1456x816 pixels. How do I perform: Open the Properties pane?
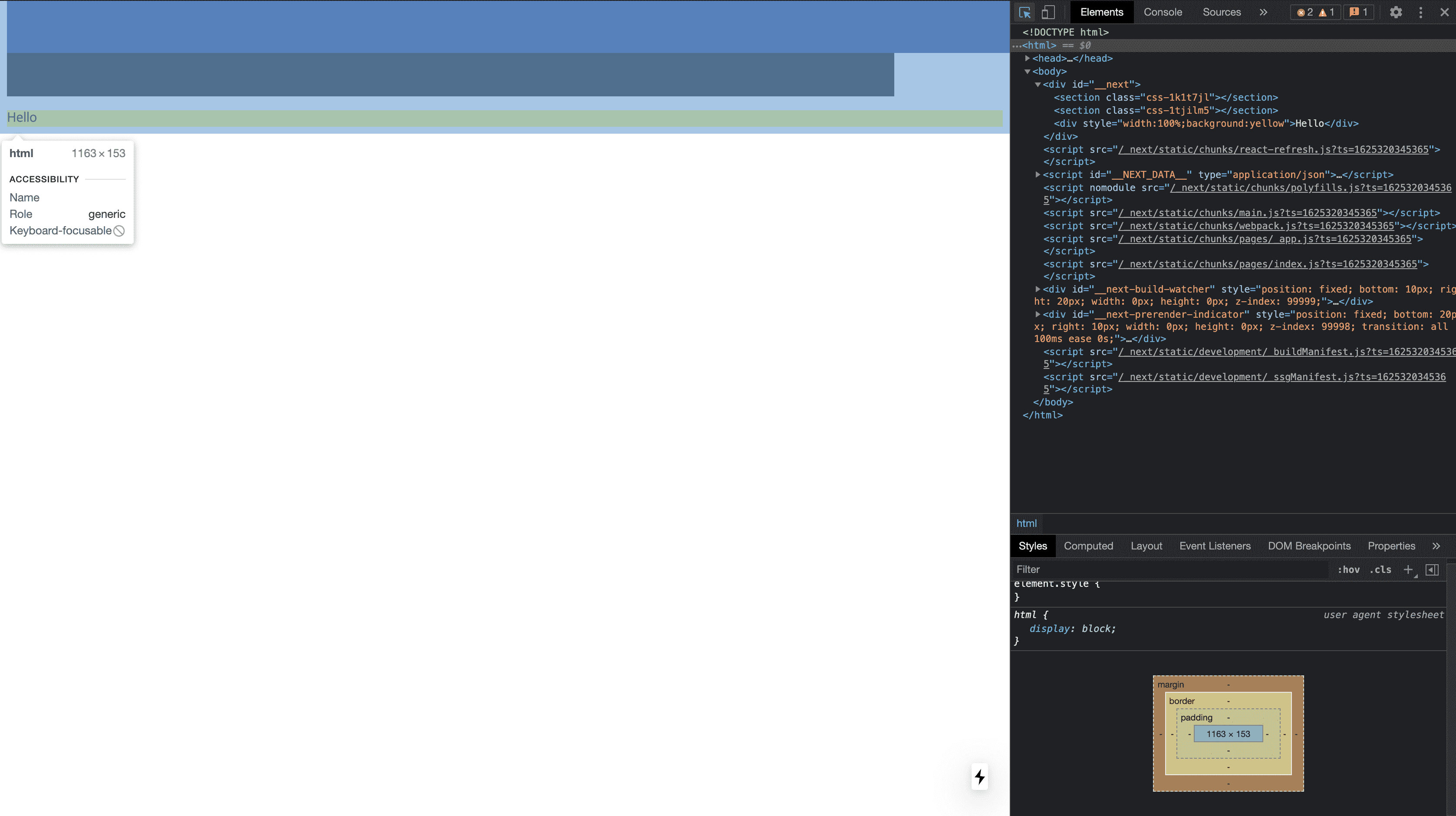(x=1391, y=546)
